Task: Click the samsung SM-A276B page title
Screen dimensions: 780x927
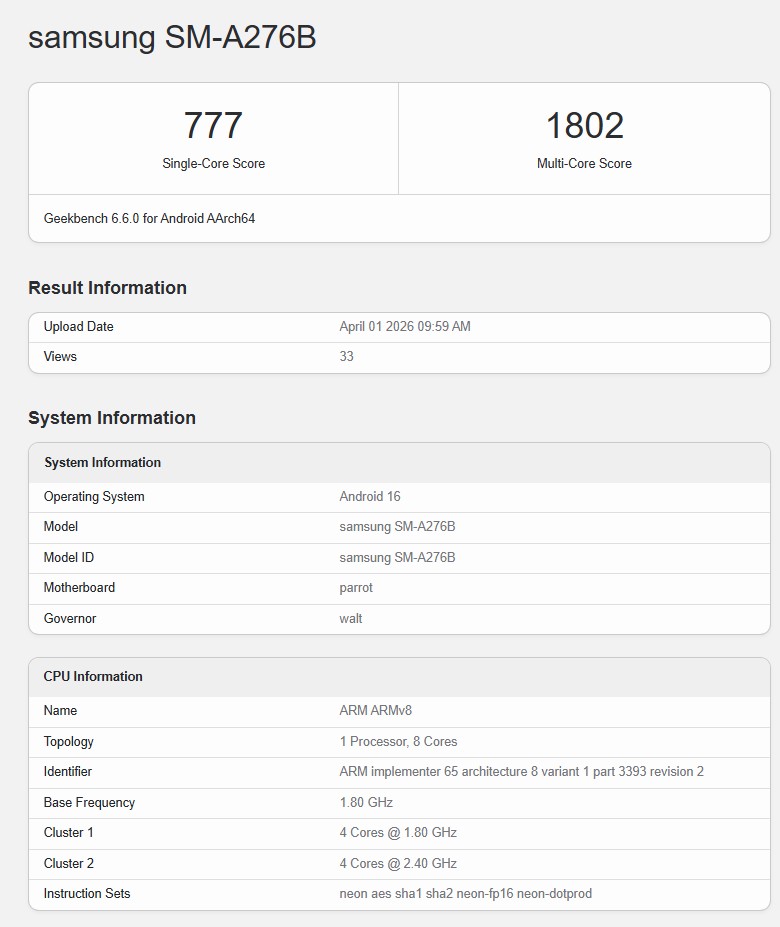Action: pyautogui.click(x=172, y=37)
